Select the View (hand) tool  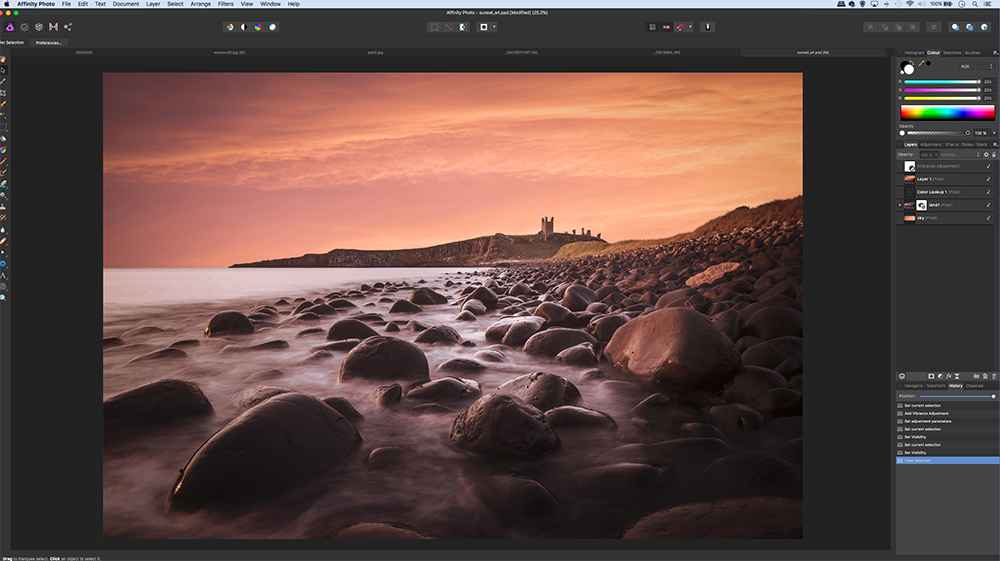point(3,59)
